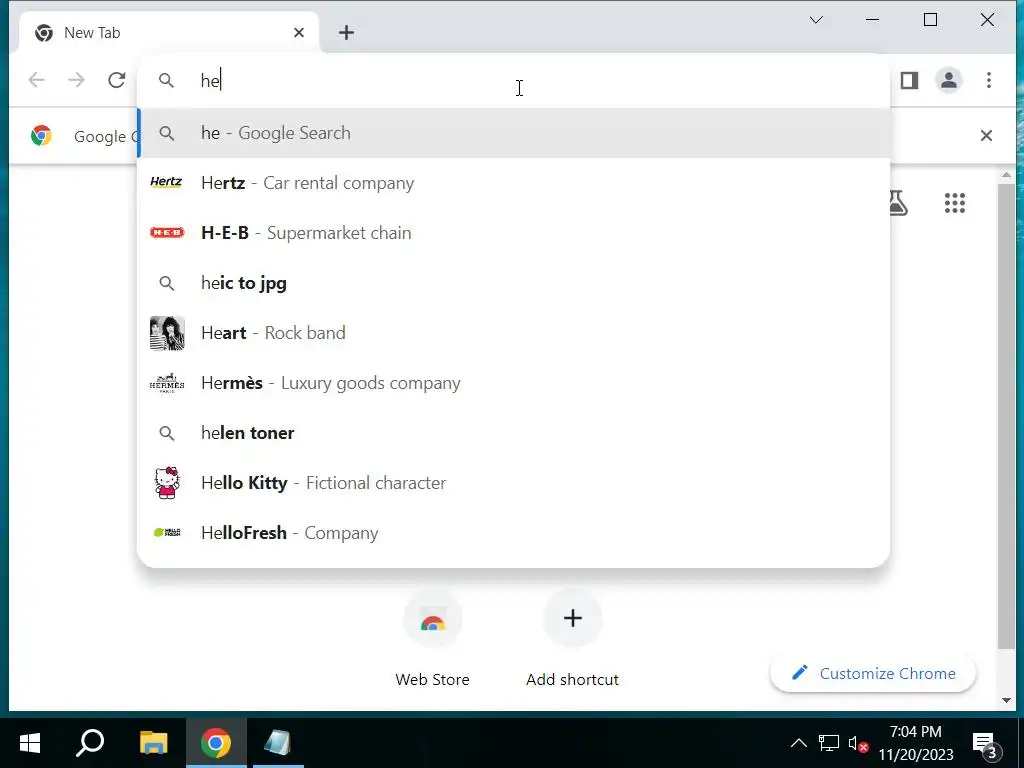Click the page scrollbar down arrow
The width and height of the screenshot is (1024, 768).
[1006, 700]
